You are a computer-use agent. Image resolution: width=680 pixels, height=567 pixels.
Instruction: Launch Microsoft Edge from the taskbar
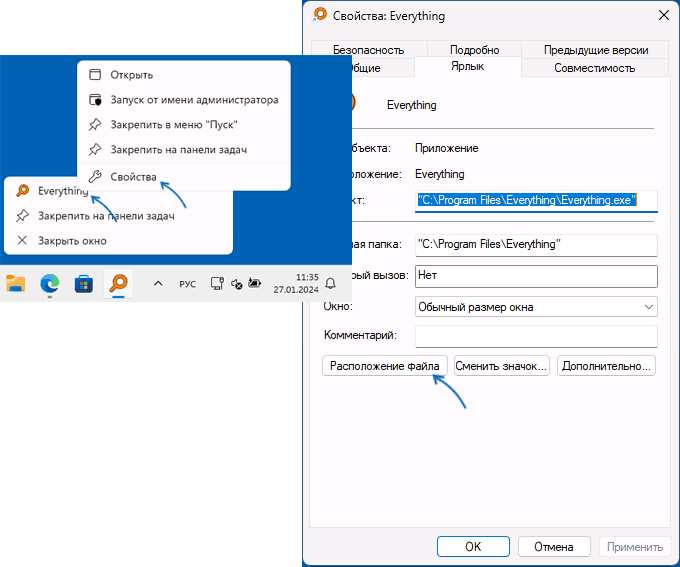(49, 284)
